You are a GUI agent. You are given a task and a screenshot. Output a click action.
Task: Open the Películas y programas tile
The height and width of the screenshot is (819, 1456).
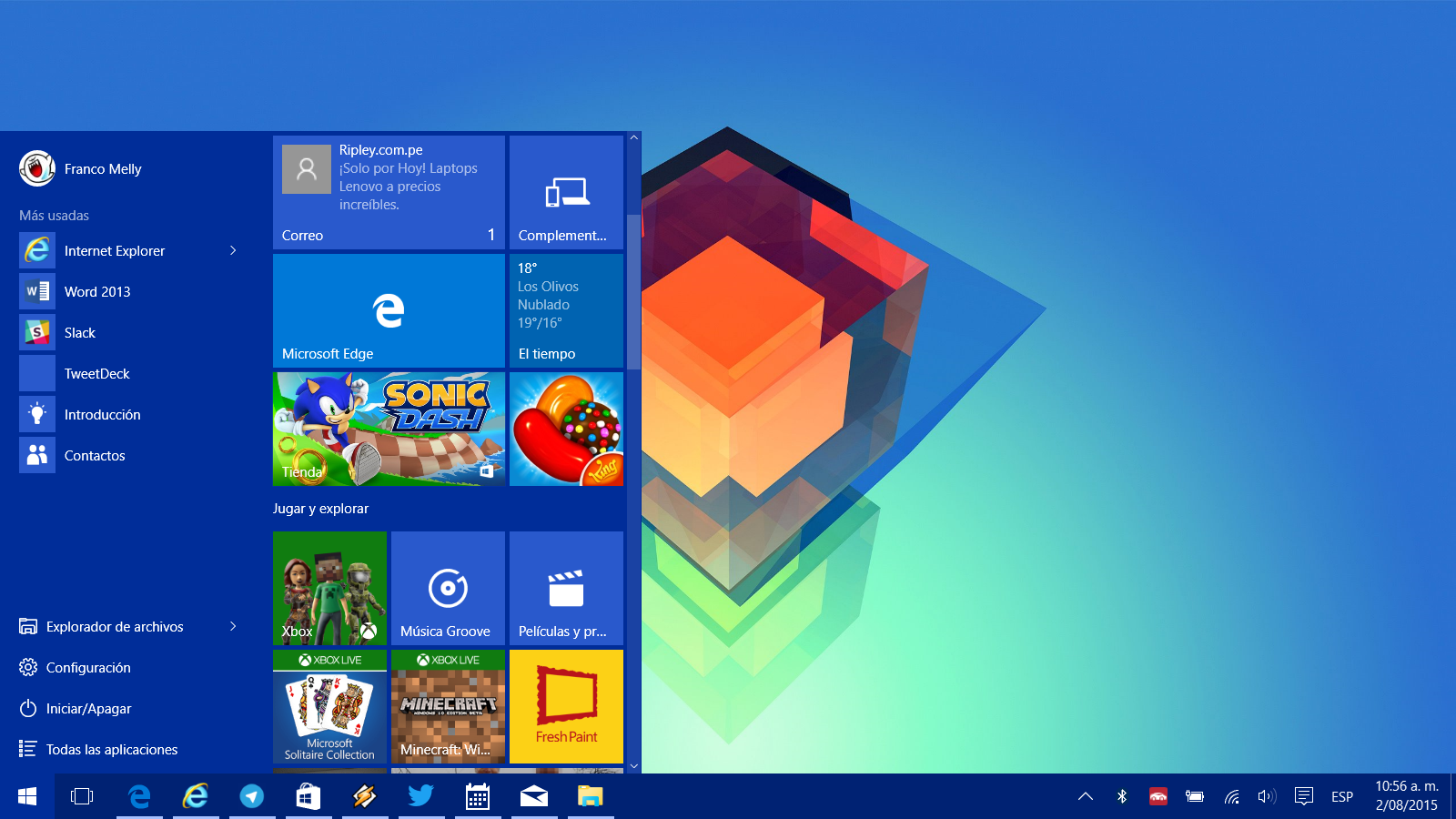click(566, 588)
